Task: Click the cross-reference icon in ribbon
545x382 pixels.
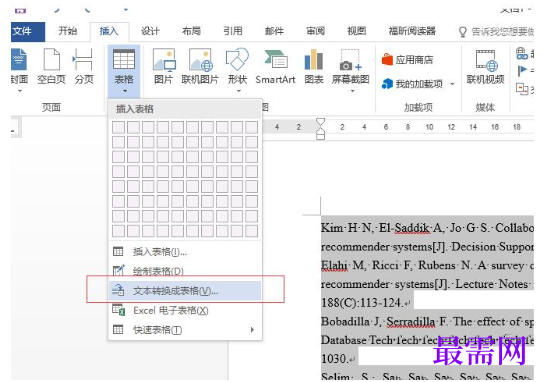Action: coord(521,89)
